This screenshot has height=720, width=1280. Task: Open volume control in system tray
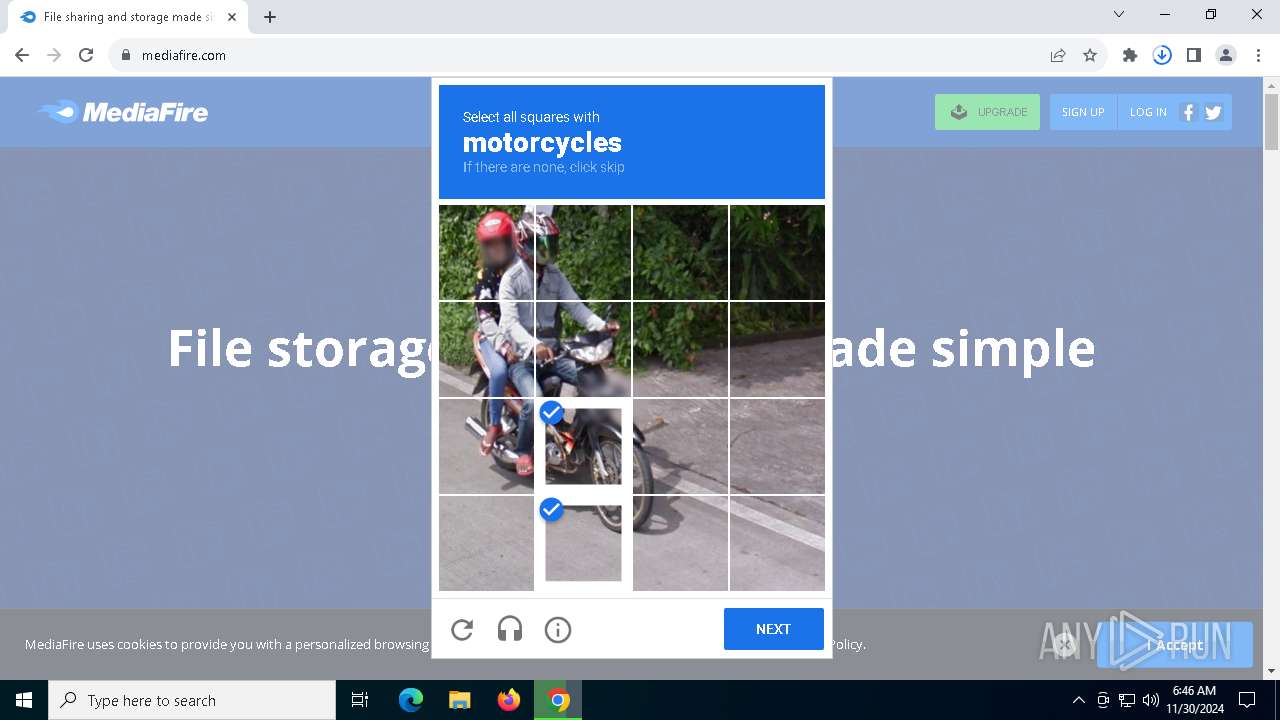[x=1151, y=700]
